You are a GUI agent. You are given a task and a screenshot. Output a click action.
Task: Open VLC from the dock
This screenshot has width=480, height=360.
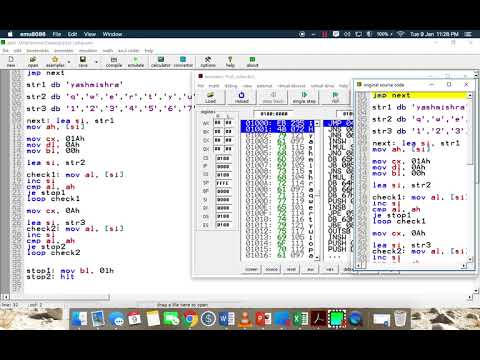point(245,319)
